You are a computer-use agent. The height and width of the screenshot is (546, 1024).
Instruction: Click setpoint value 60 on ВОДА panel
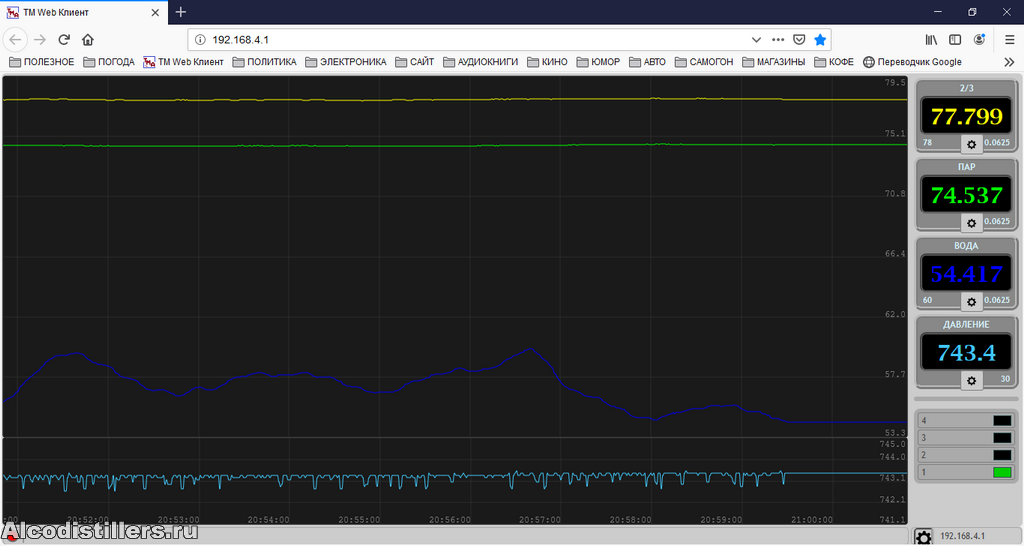927,300
